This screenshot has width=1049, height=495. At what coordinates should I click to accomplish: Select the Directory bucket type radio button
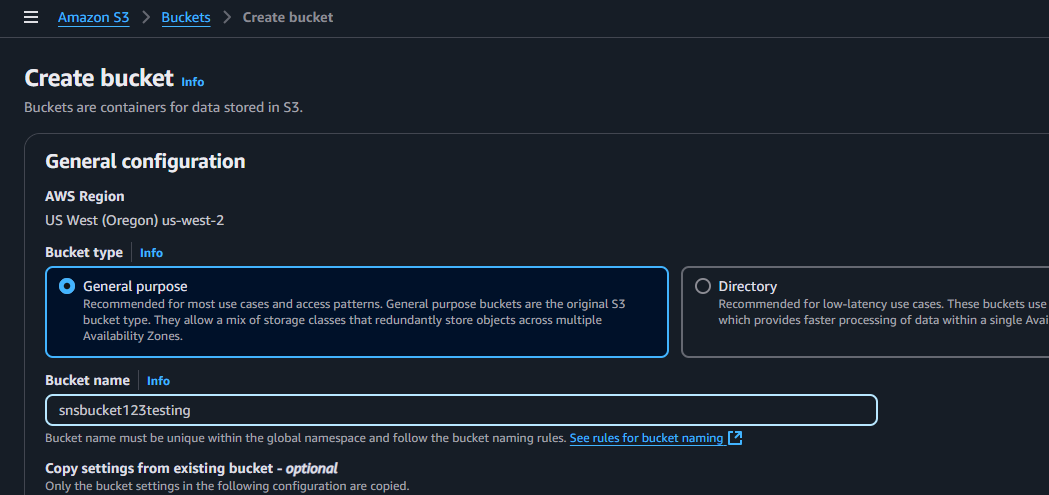point(703,286)
